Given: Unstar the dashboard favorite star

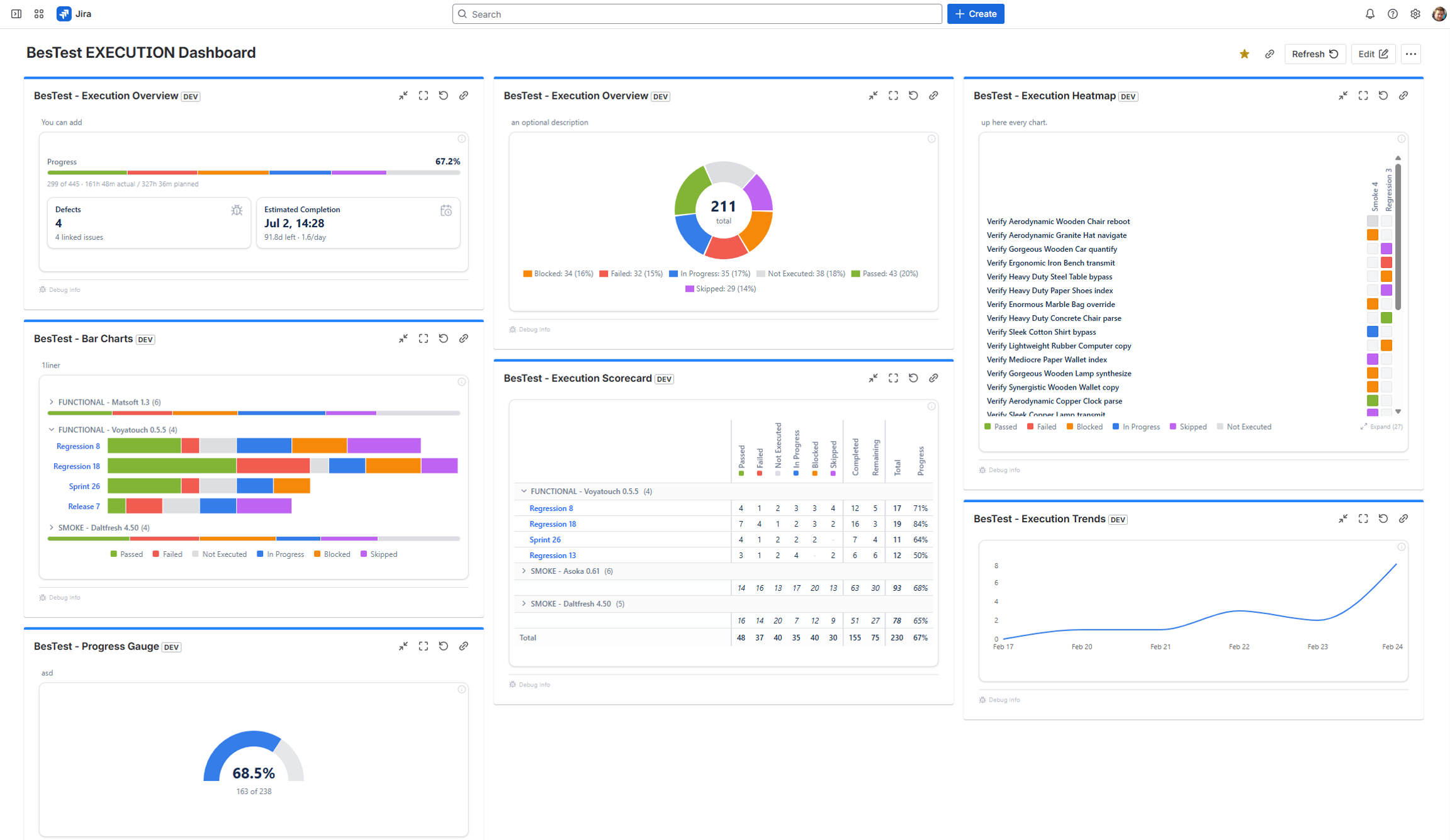Looking at the screenshot, I should [1244, 54].
